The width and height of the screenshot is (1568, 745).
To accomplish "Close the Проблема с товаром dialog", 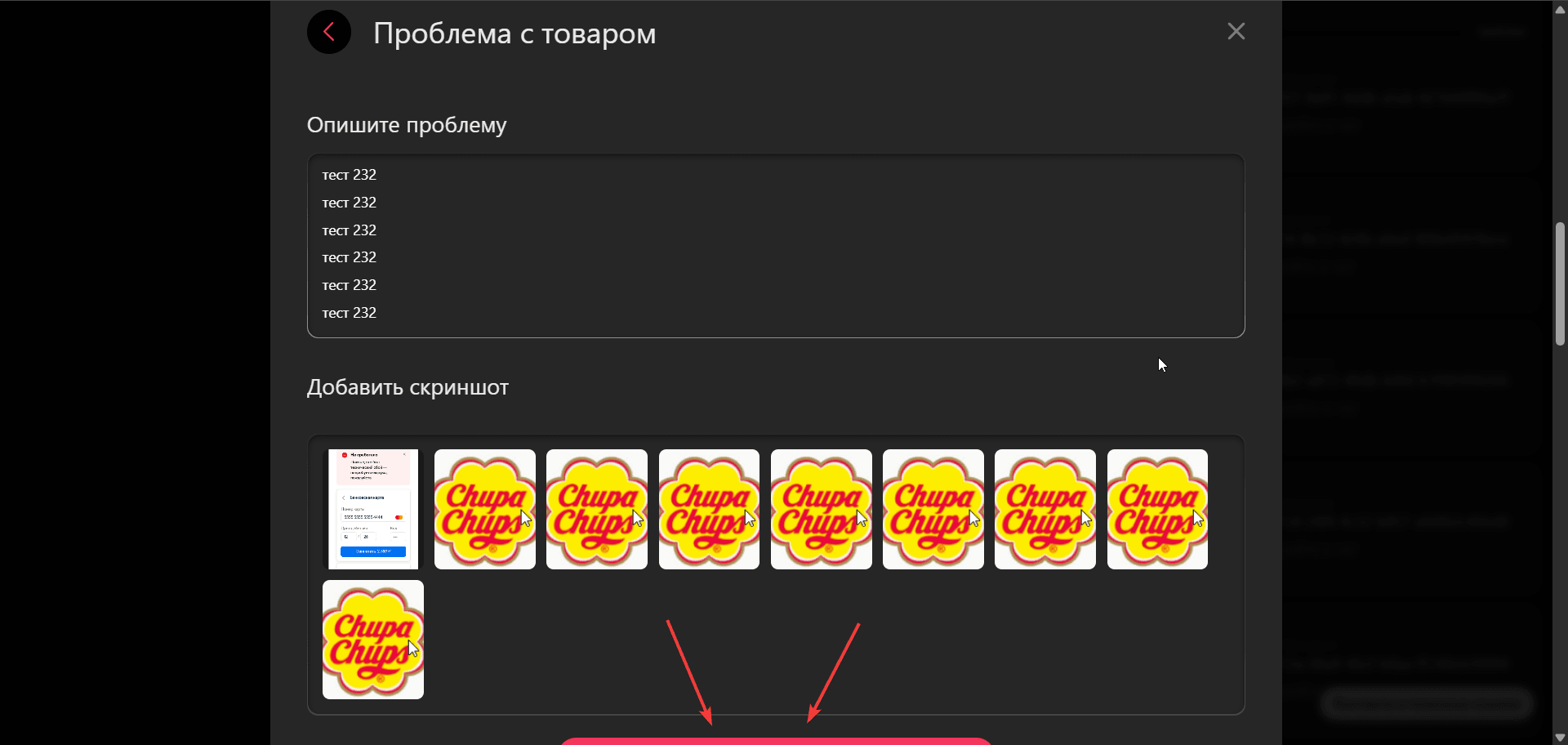I will tap(1236, 31).
